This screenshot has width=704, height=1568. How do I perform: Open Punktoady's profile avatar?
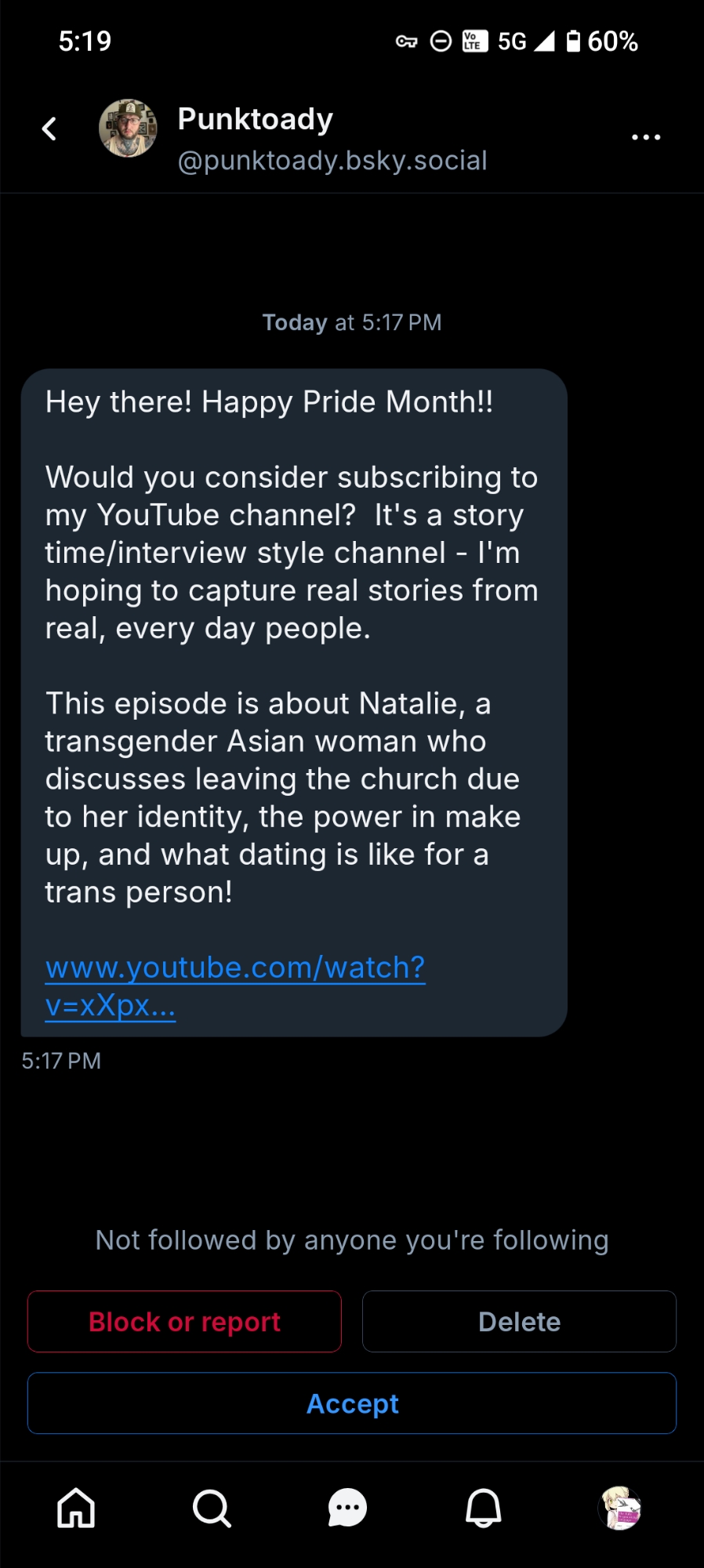tap(128, 129)
